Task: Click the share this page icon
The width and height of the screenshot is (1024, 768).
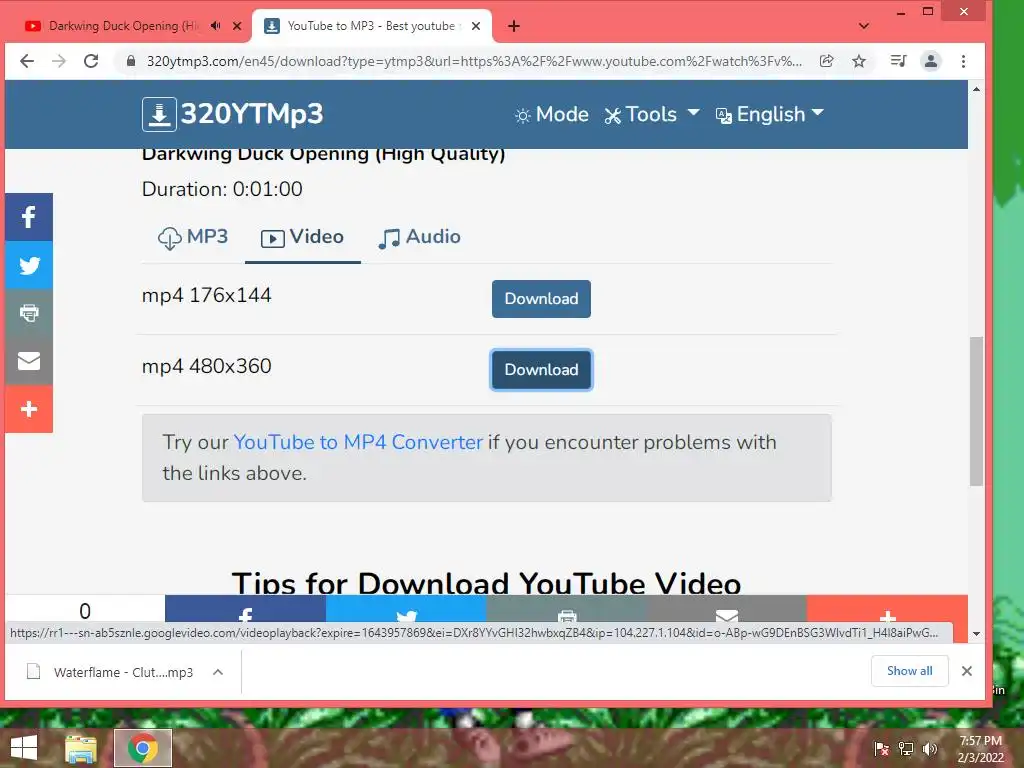Action: [826, 61]
